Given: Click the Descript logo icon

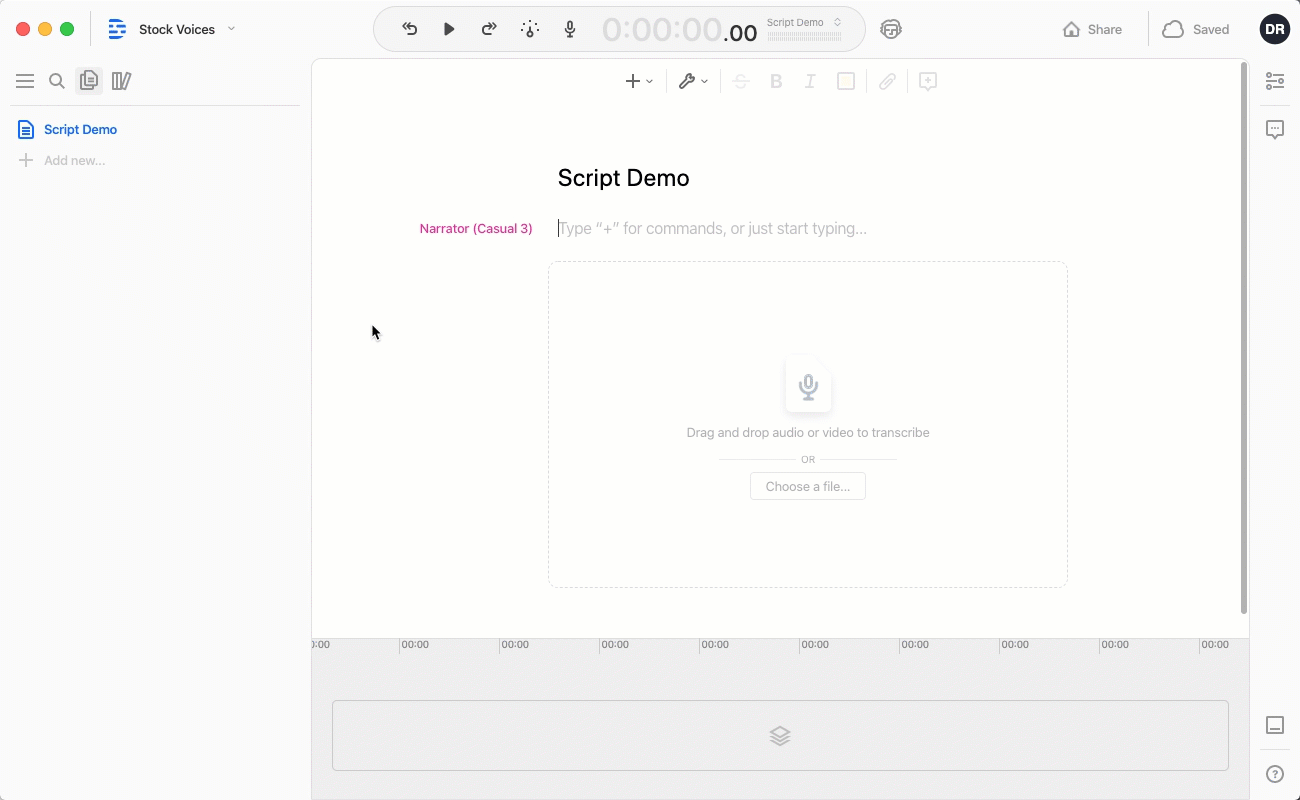Looking at the screenshot, I should pyautogui.click(x=117, y=29).
